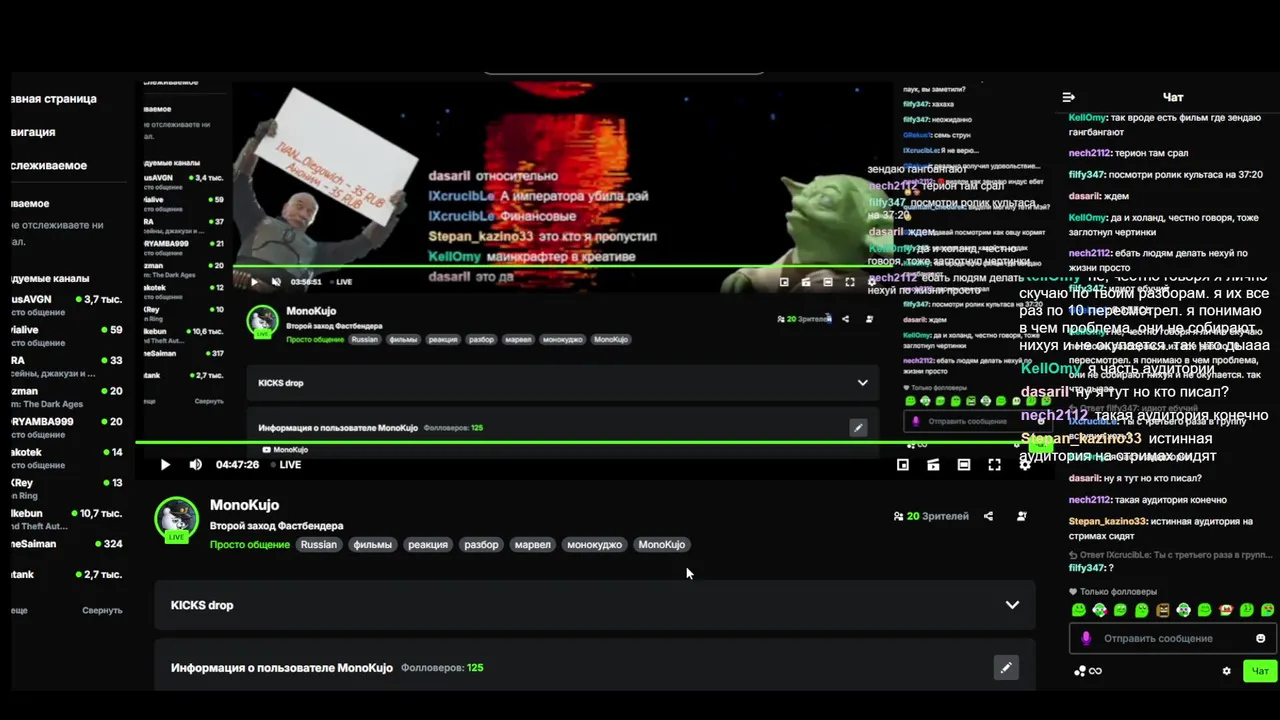Open the Навигация sidebar item
This screenshot has height=720, width=1280.
[33, 132]
